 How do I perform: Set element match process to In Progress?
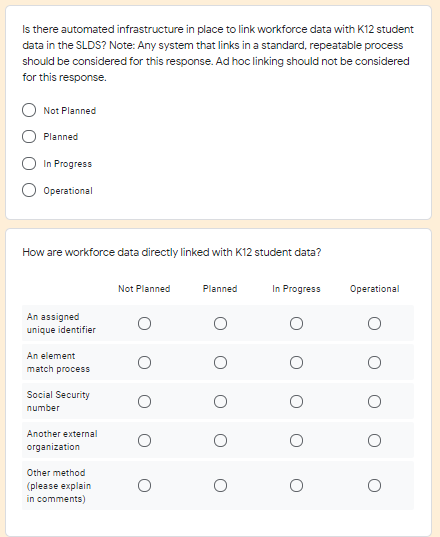[297, 362]
